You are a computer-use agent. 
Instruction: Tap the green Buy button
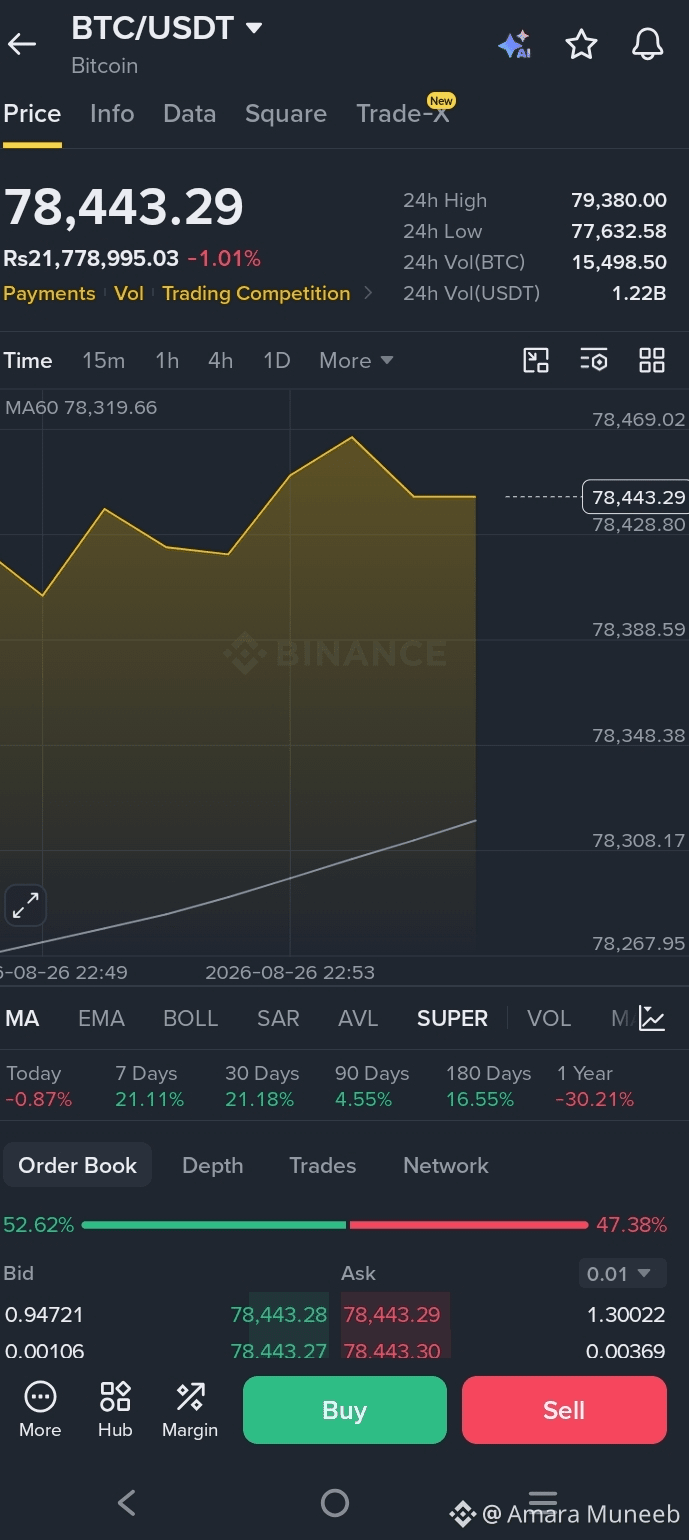click(345, 1410)
